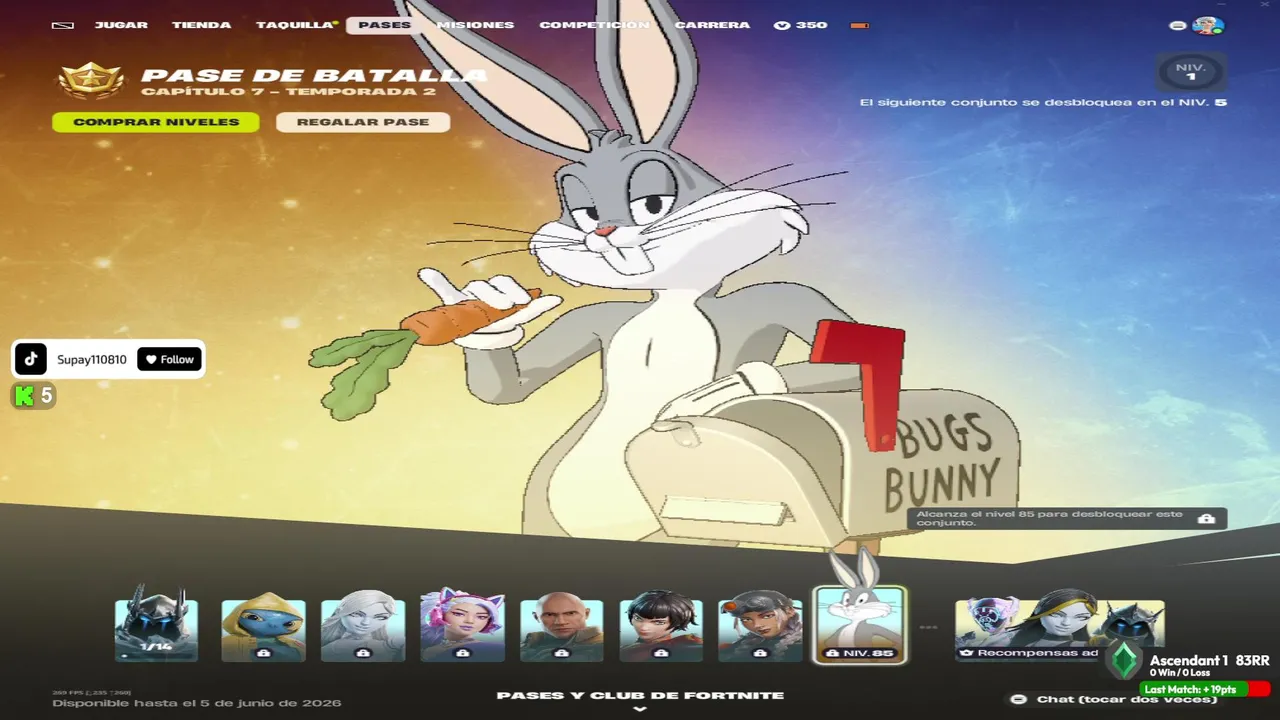
Task: Follow Supay110810 on TikTok overlay
Action: point(169,359)
